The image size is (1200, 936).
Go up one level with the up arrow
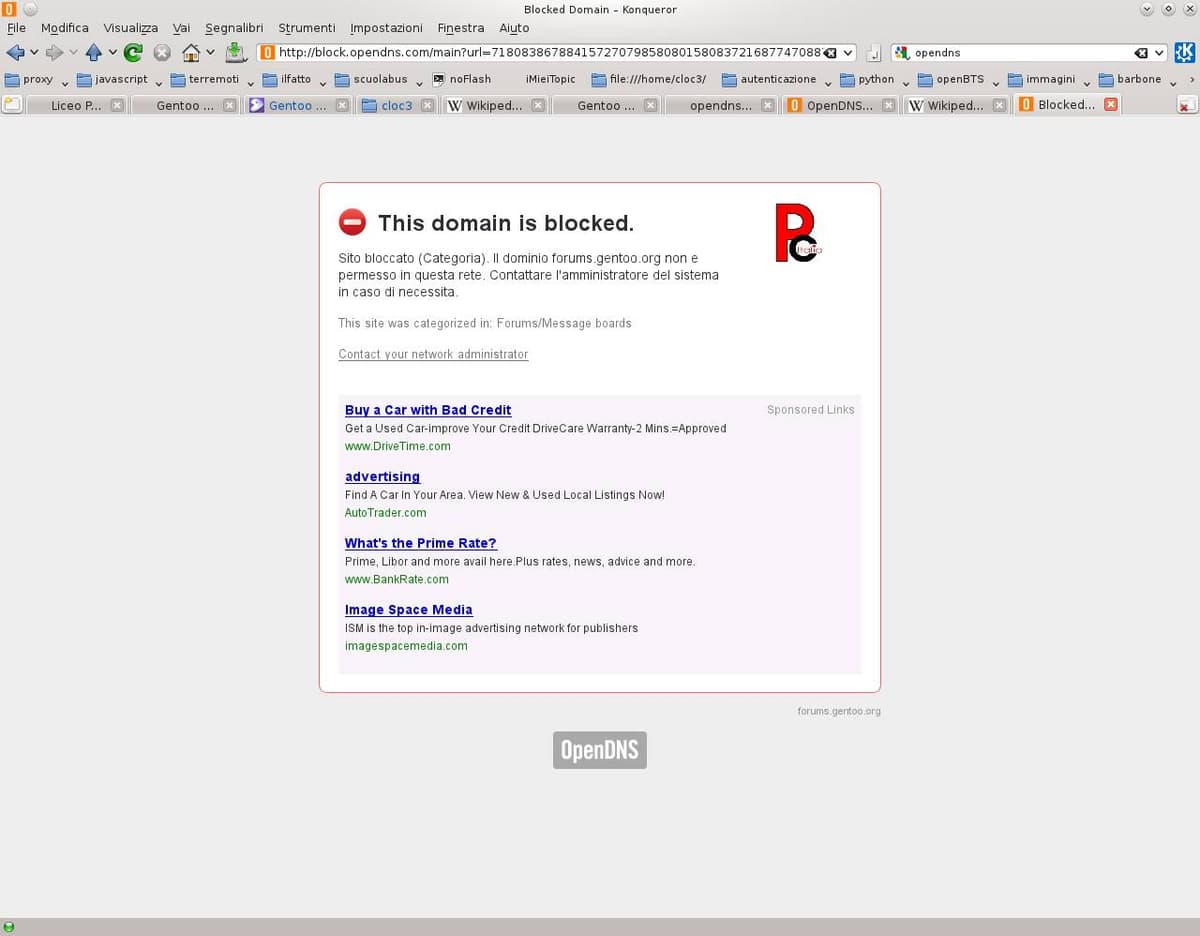coord(94,52)
